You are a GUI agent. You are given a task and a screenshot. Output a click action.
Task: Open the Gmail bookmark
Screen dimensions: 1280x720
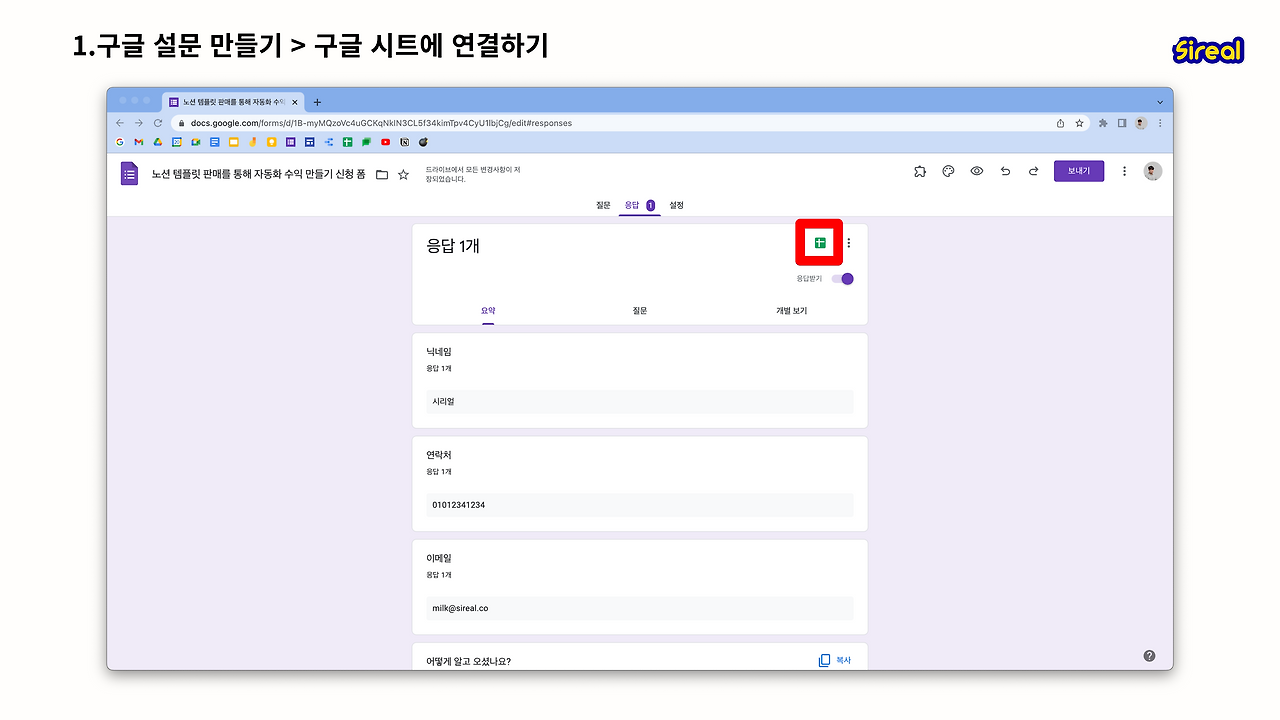coord(139,142)
